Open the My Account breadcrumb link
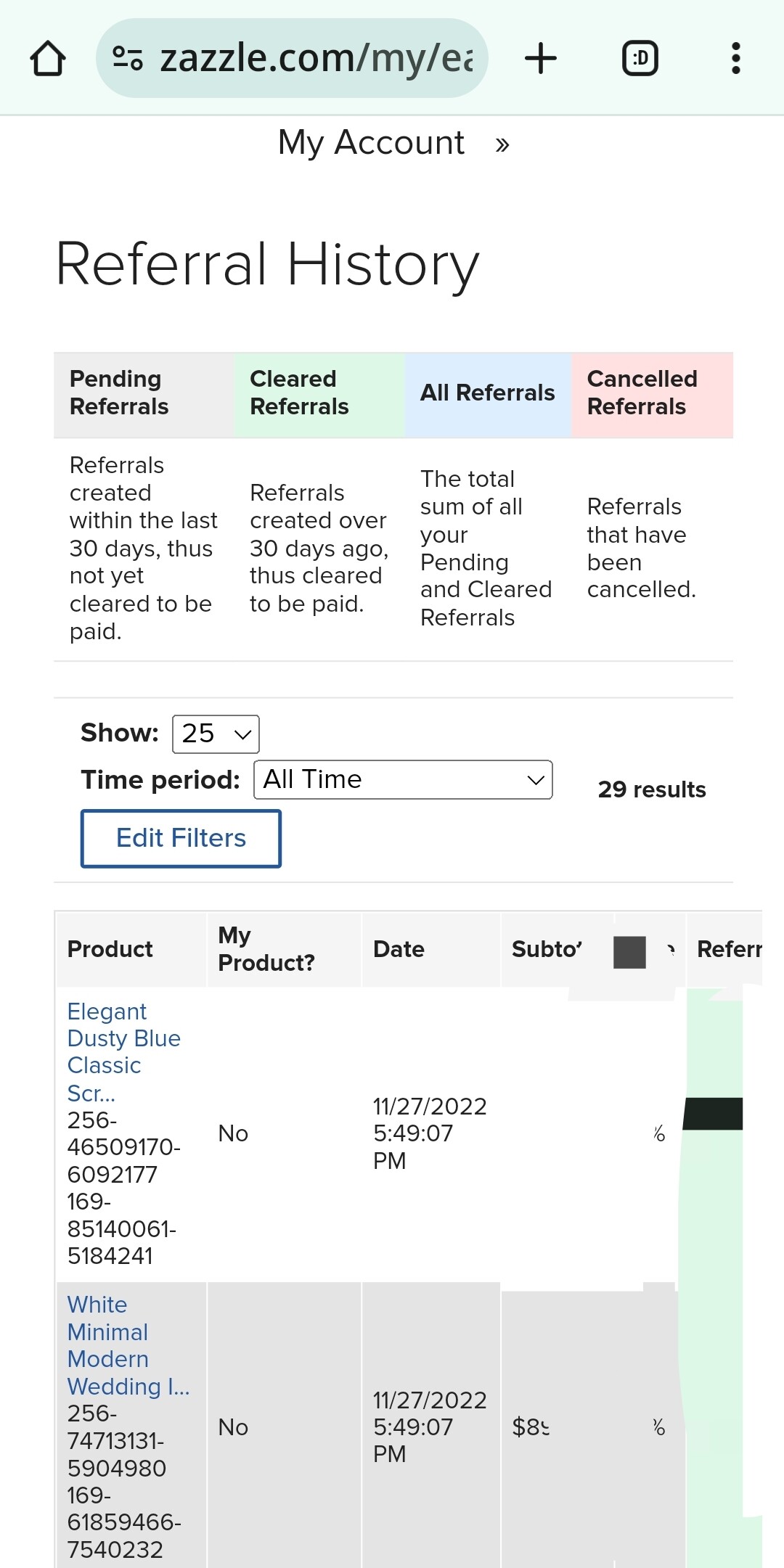The width and height of the screenshot is (784, 1568). pos(371,143)
